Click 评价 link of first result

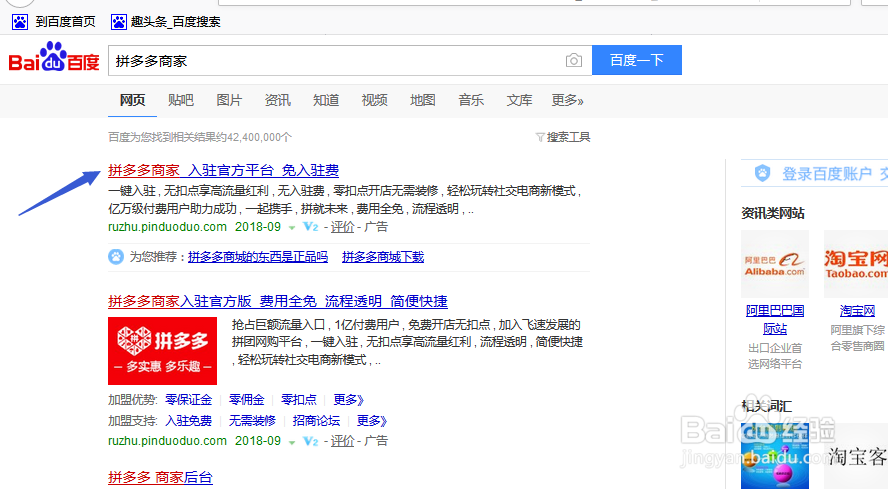coord(343,227)
